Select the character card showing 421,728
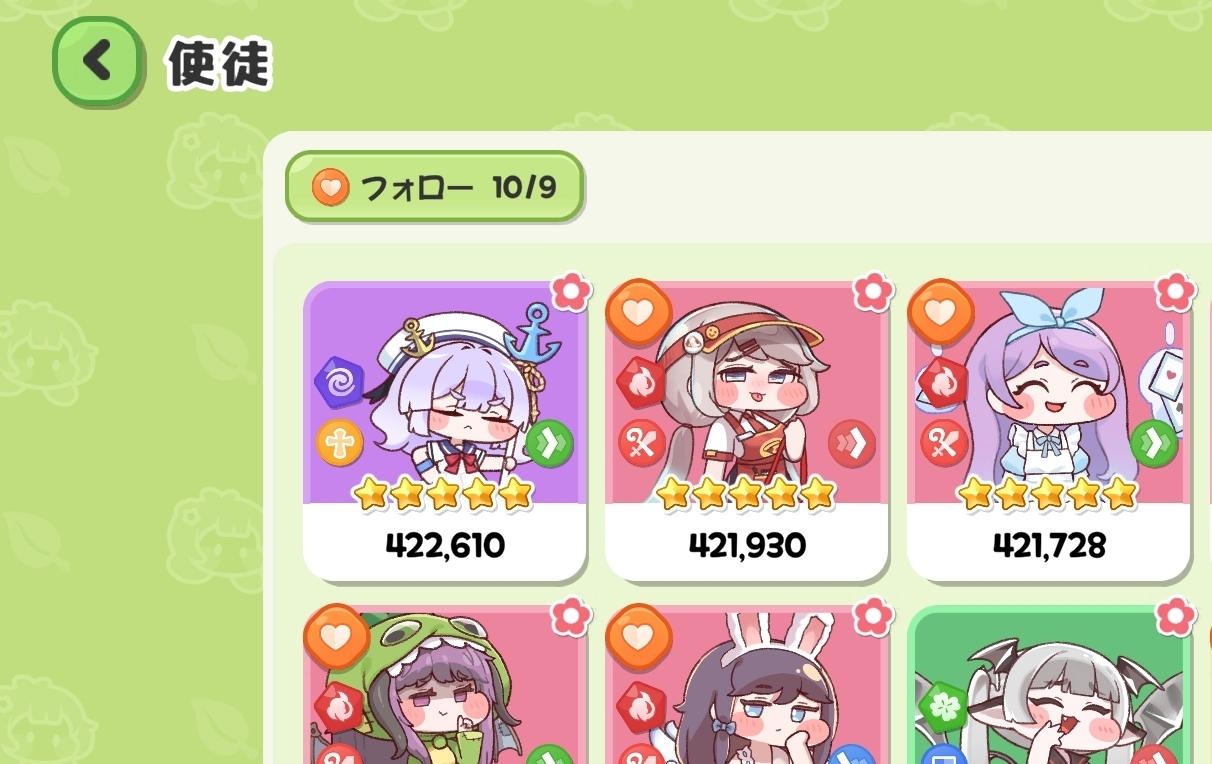1212x764 pixels. pyautogui.click(x=1049, y=431)
